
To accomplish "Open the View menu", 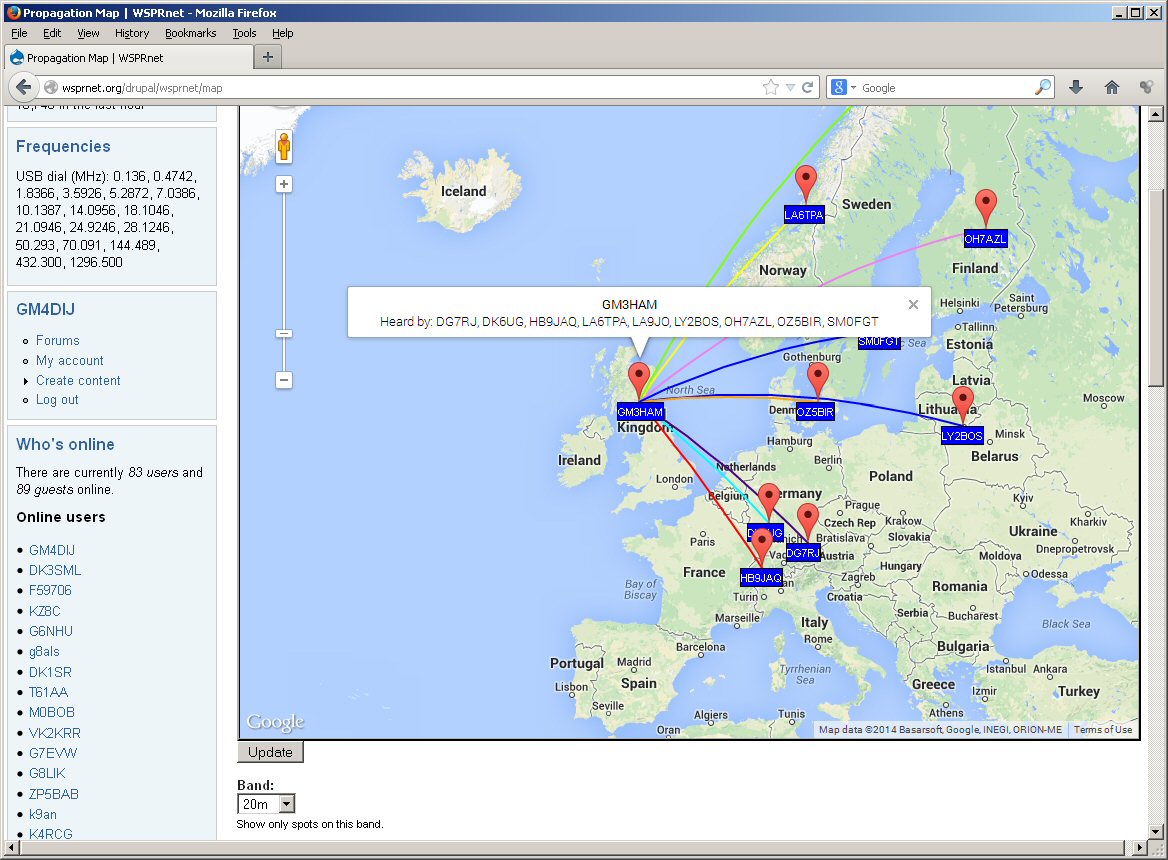I will tap(88, 33).
